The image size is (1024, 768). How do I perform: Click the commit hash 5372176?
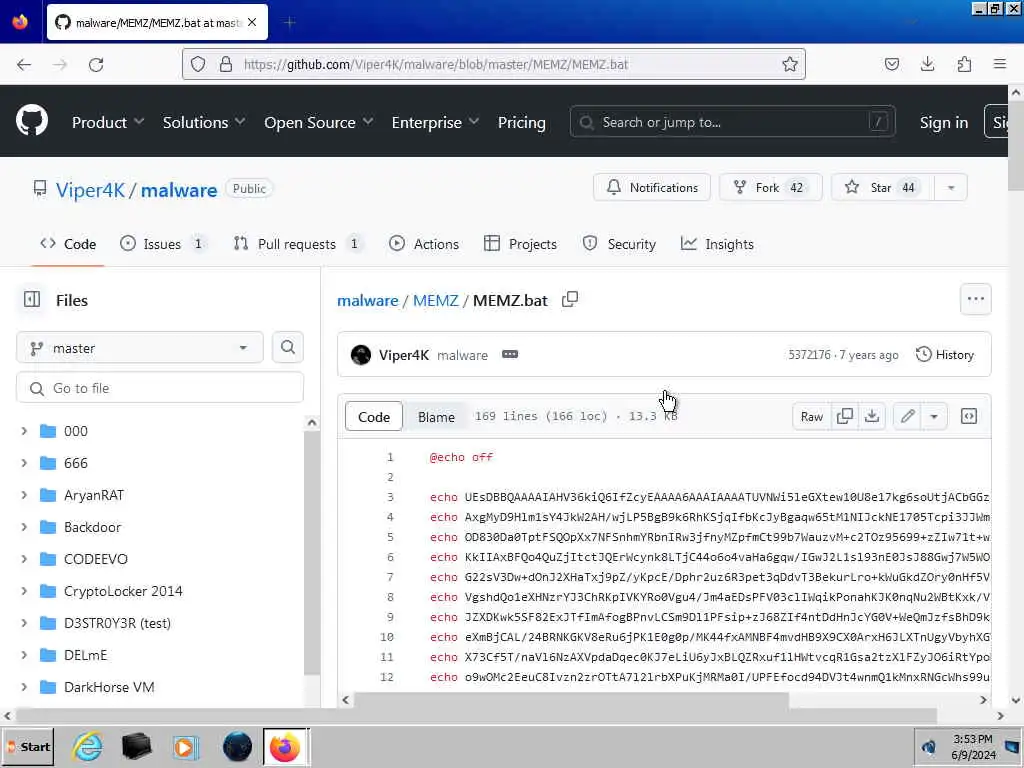click(x=809, y=355)
